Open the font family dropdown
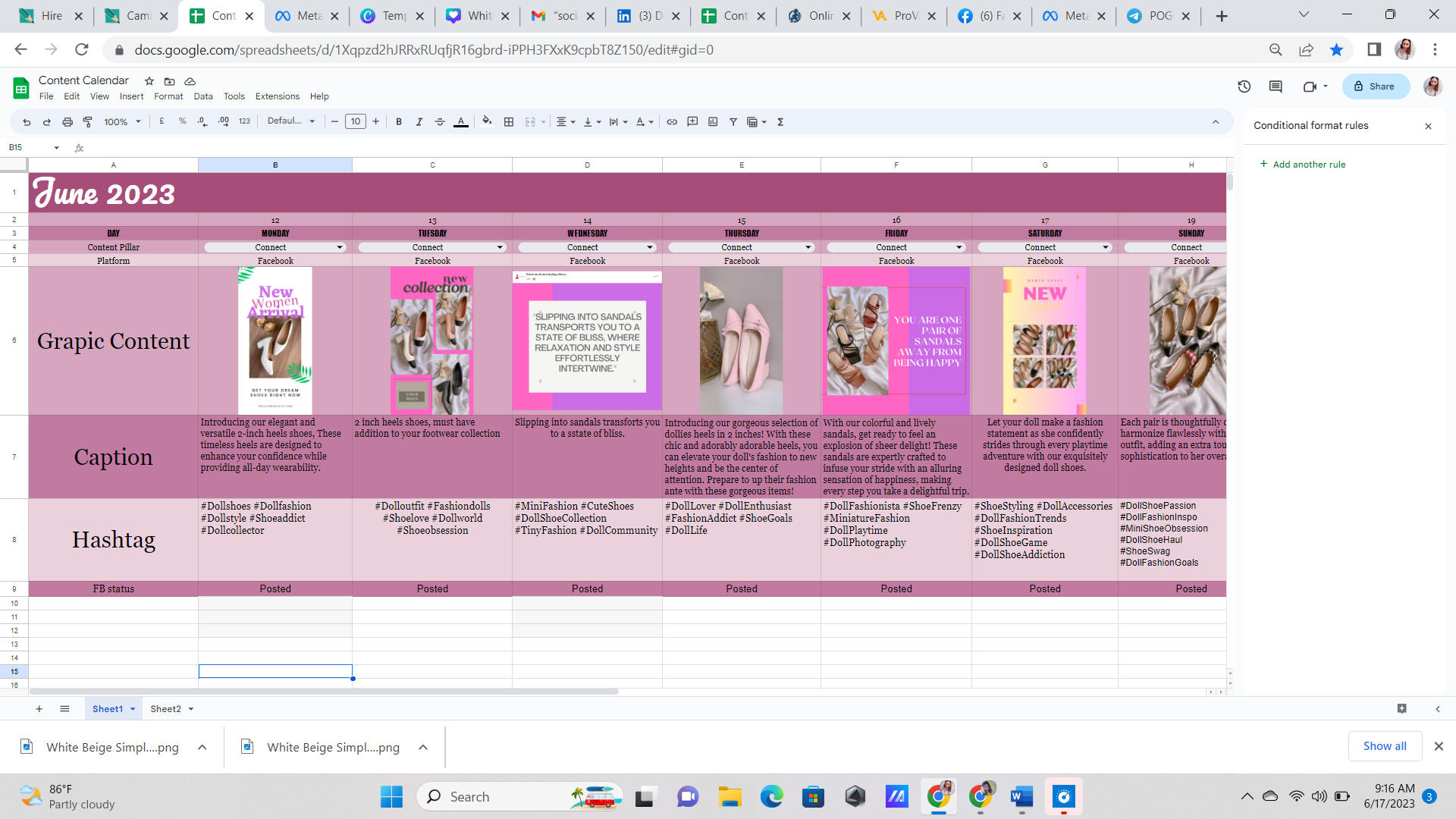Viewport: 1456px width, 819px height. [x=291, y=121]
